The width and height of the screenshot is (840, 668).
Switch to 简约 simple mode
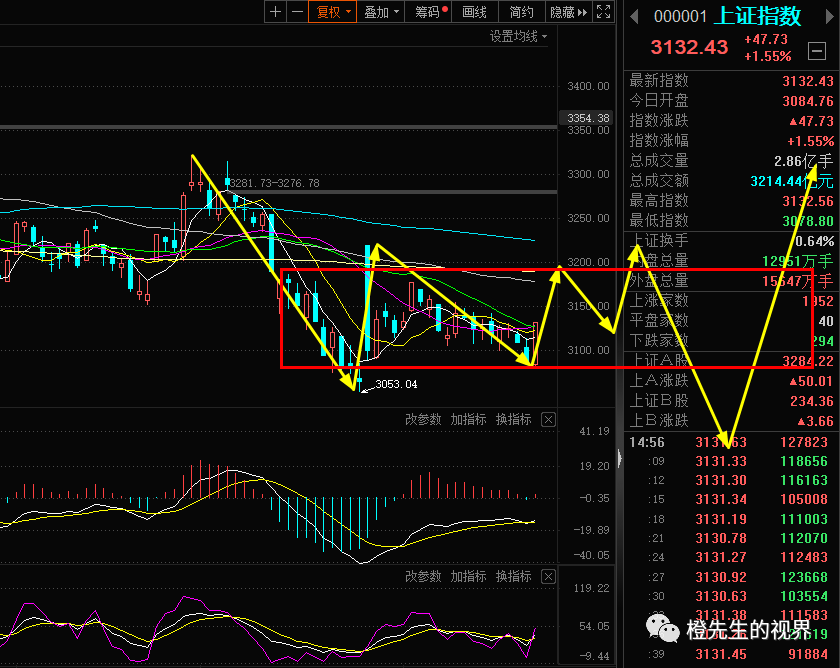pyautogui.click(x=522, y=12)
